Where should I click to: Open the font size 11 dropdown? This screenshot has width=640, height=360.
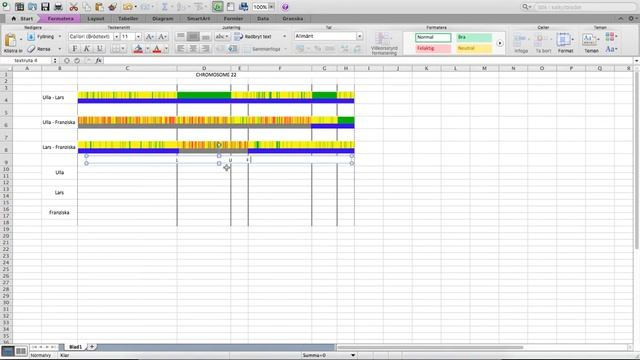(138, 37)
